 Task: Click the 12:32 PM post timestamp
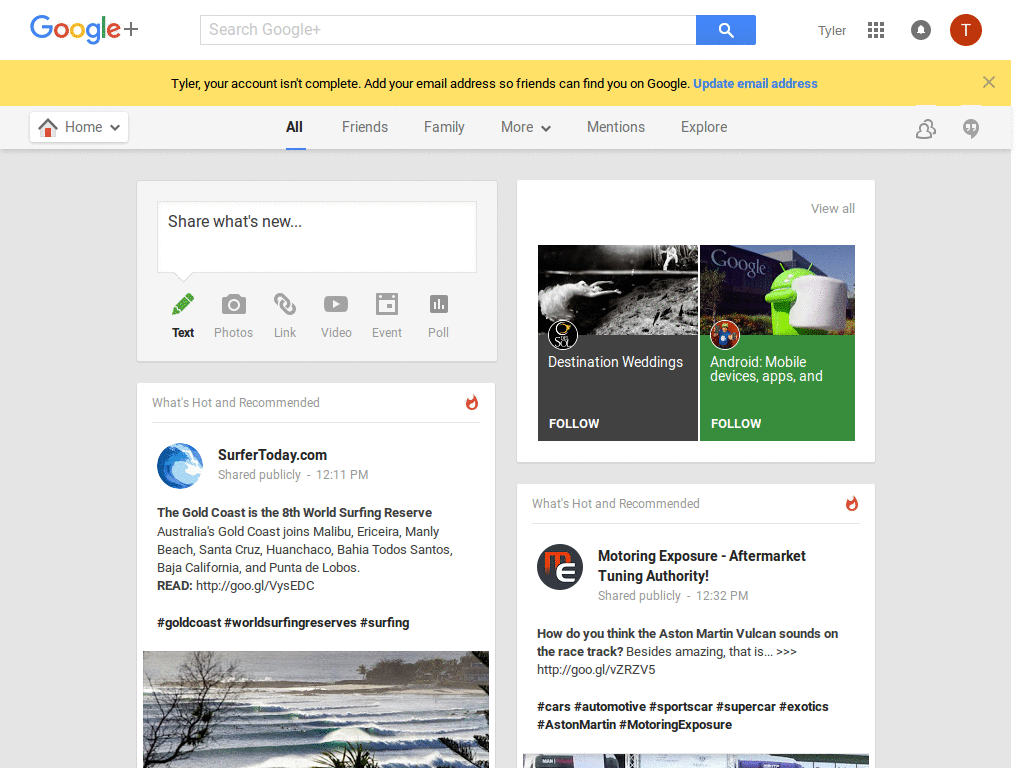(x=722, y=596)
